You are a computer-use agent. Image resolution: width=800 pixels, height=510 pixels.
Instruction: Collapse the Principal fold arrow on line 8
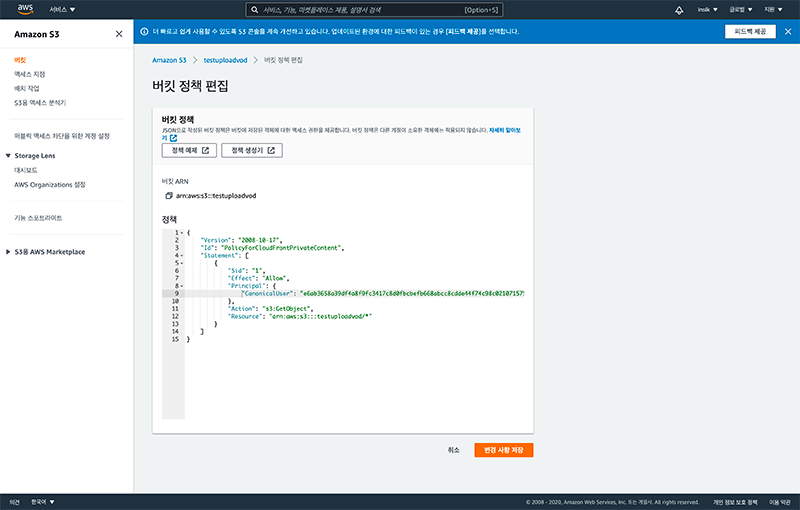tap(182, 286)
